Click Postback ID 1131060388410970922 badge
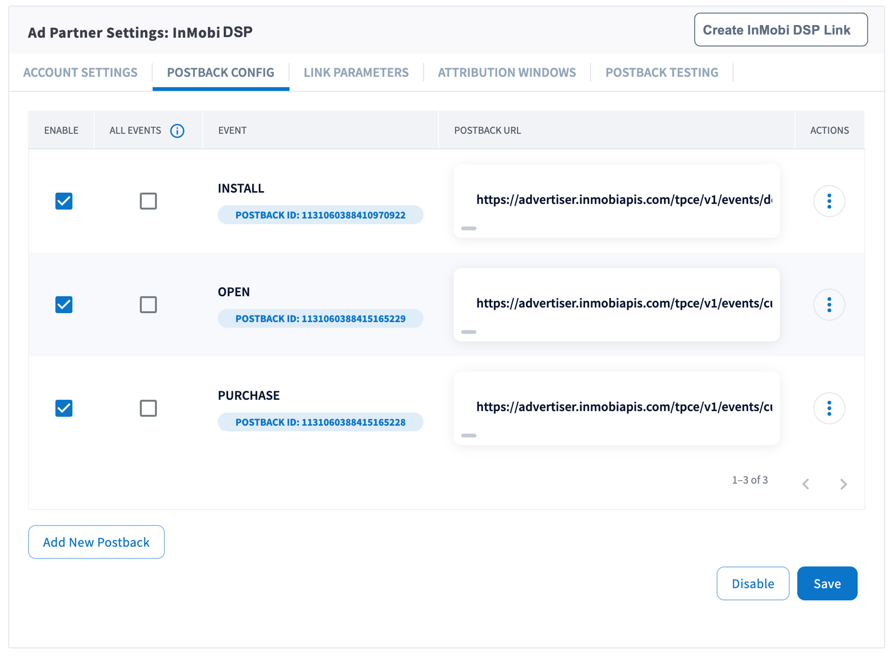Image resolution: width=892 pixels, height=658 pixels. 320,215
